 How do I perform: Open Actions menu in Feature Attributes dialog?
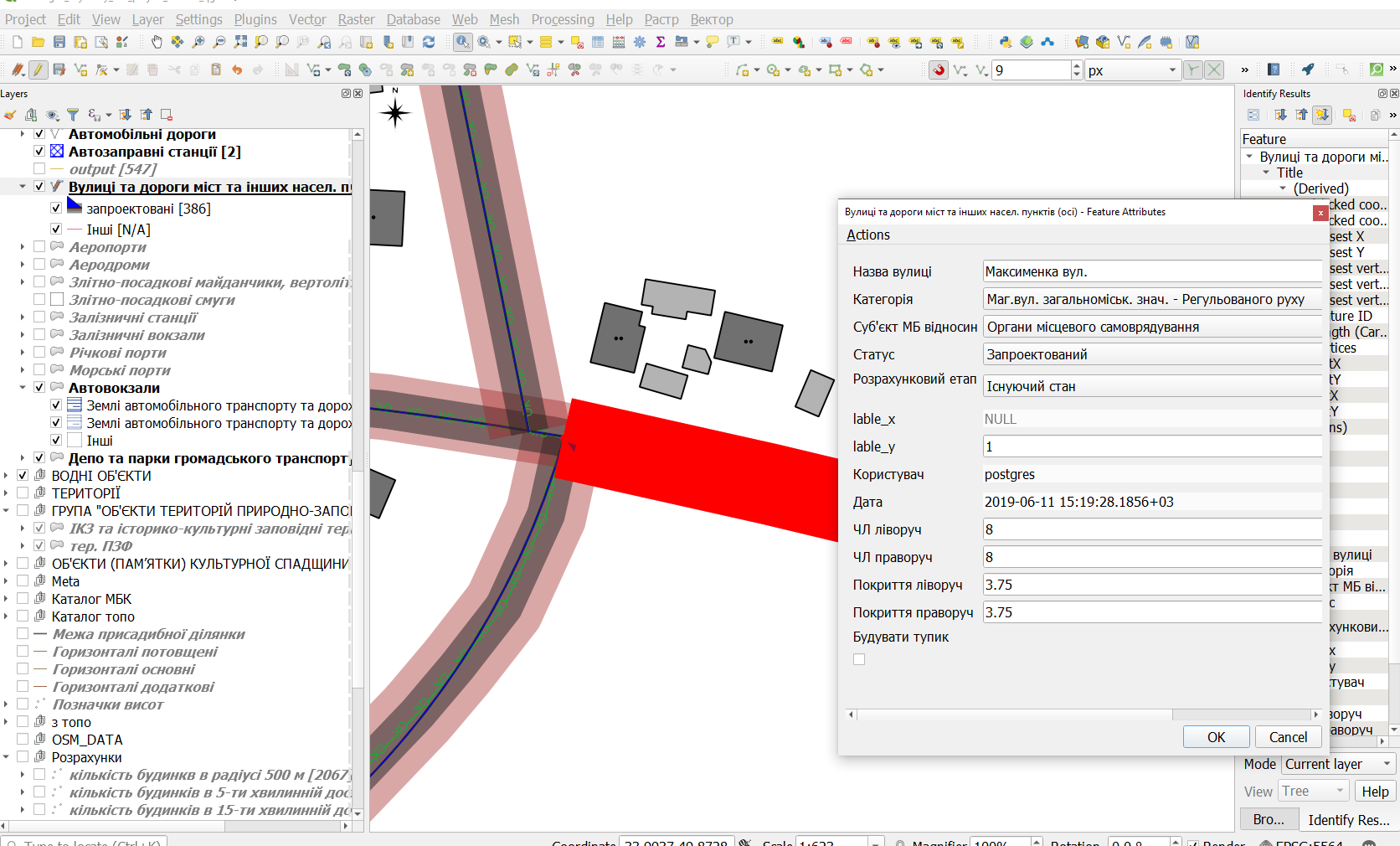click(868, 235)
